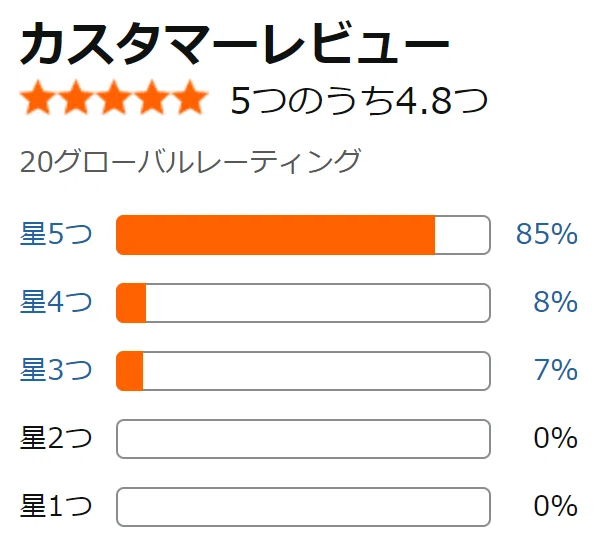Click the empty 2-star histogram bar

point(303,439)
